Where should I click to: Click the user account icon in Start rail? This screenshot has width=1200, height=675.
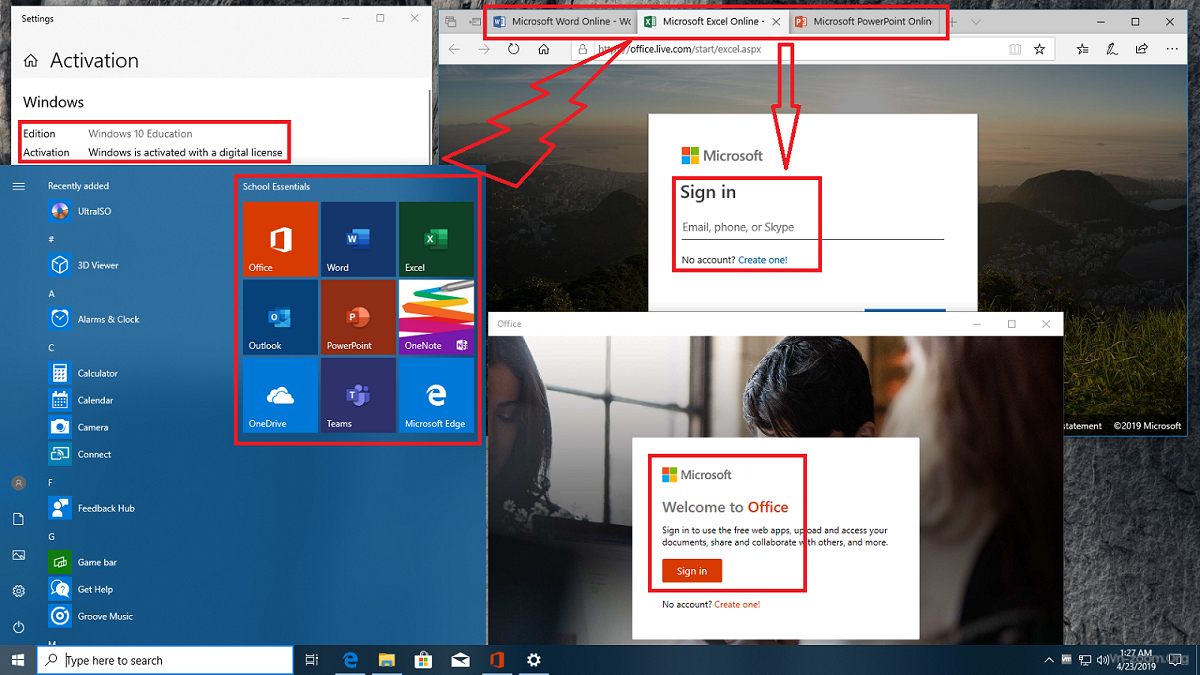click(x=18, y=483)
